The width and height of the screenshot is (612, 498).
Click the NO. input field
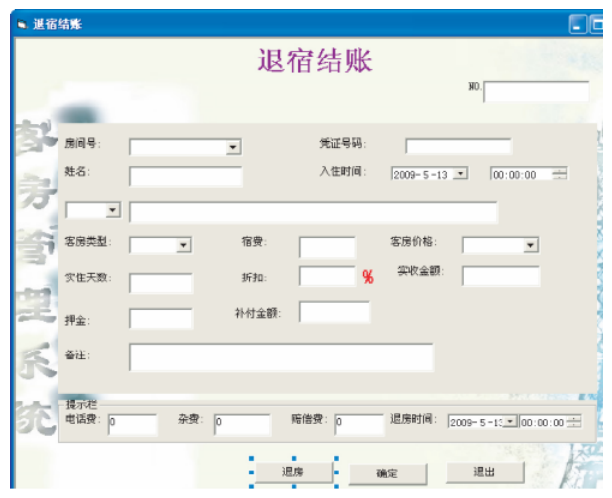point(536,92)
